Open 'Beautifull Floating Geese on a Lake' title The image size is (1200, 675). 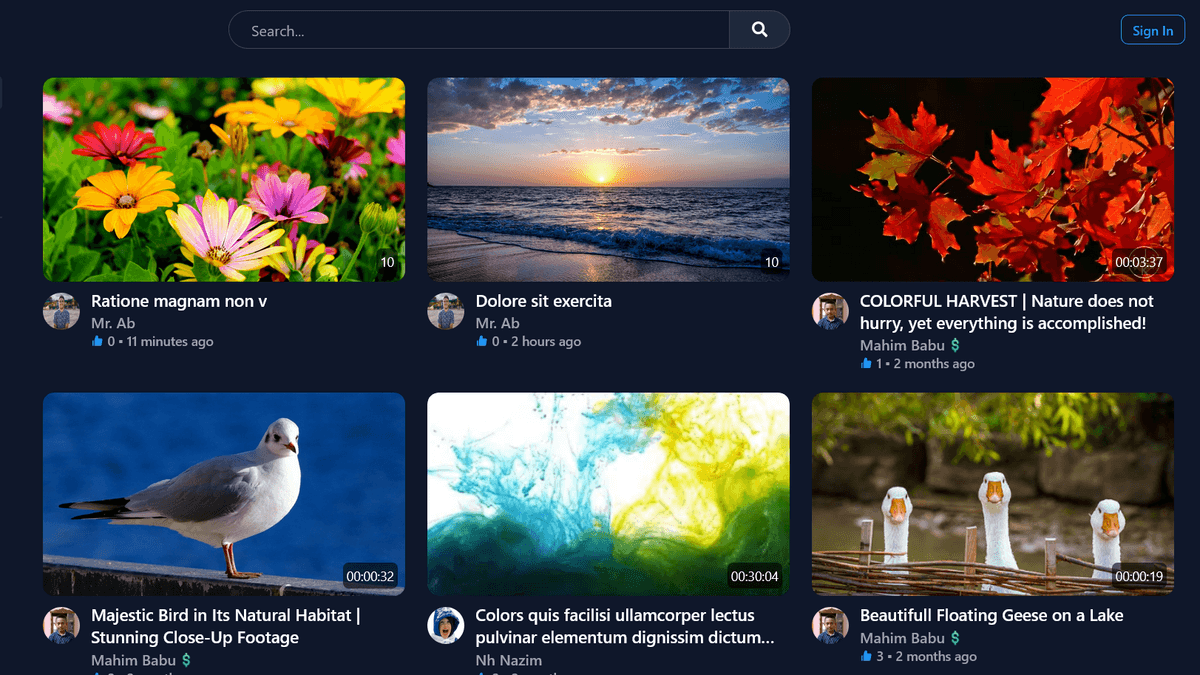tap(991, 616)
